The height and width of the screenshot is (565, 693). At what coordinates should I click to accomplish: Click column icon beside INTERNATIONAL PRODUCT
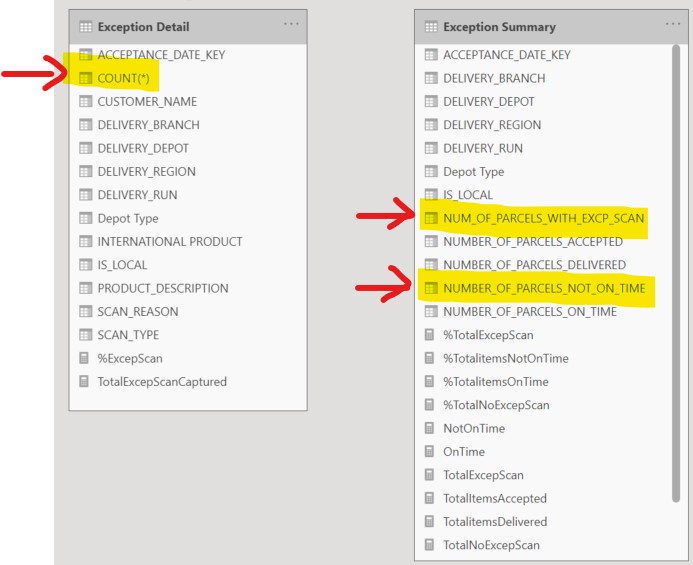click(x=85, y=241)
